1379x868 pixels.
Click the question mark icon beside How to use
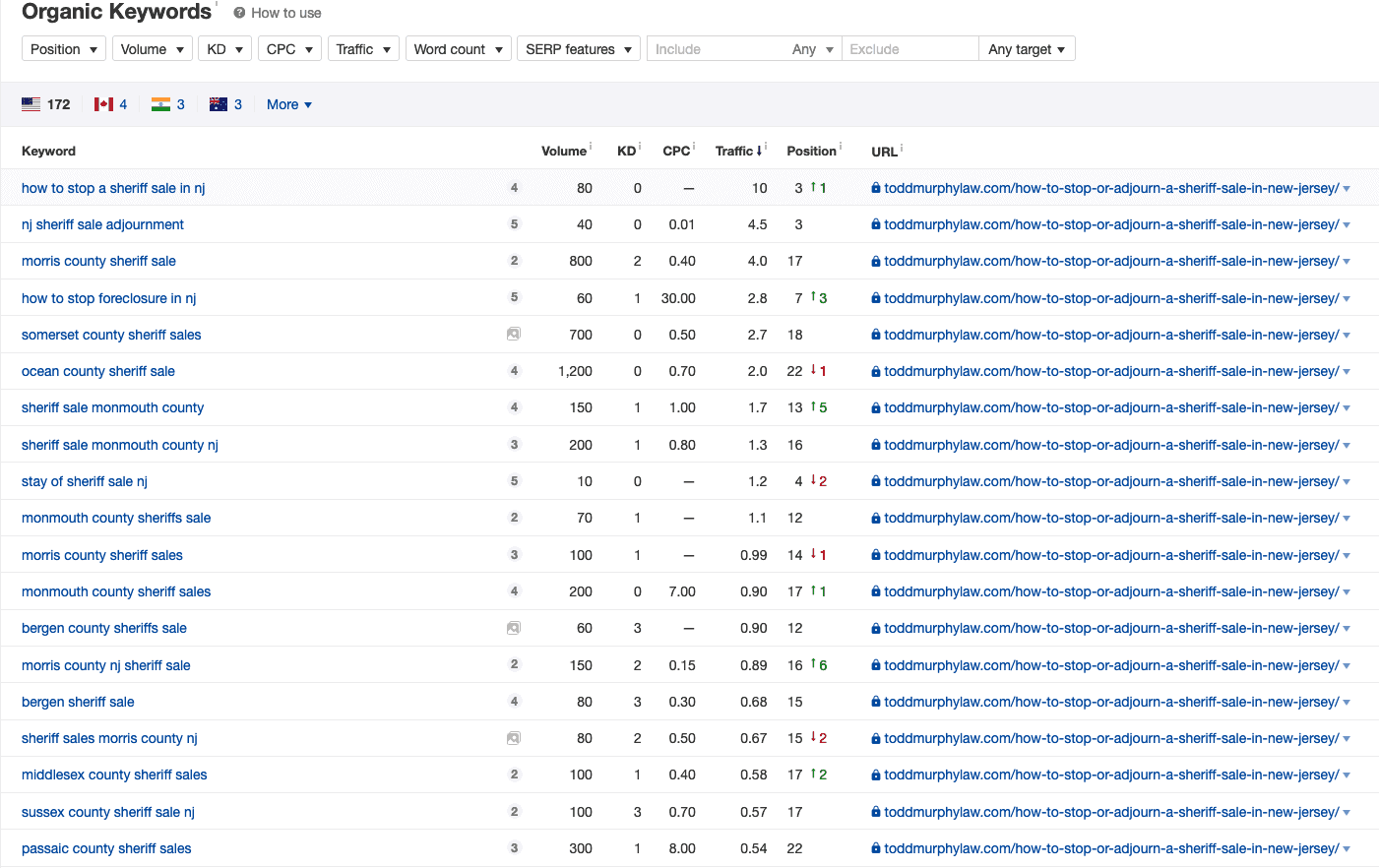(239, 13)
